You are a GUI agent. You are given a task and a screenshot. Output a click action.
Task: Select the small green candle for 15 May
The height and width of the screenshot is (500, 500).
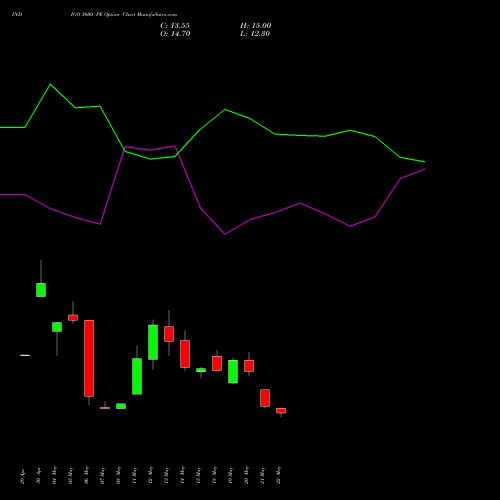[201, 370]
